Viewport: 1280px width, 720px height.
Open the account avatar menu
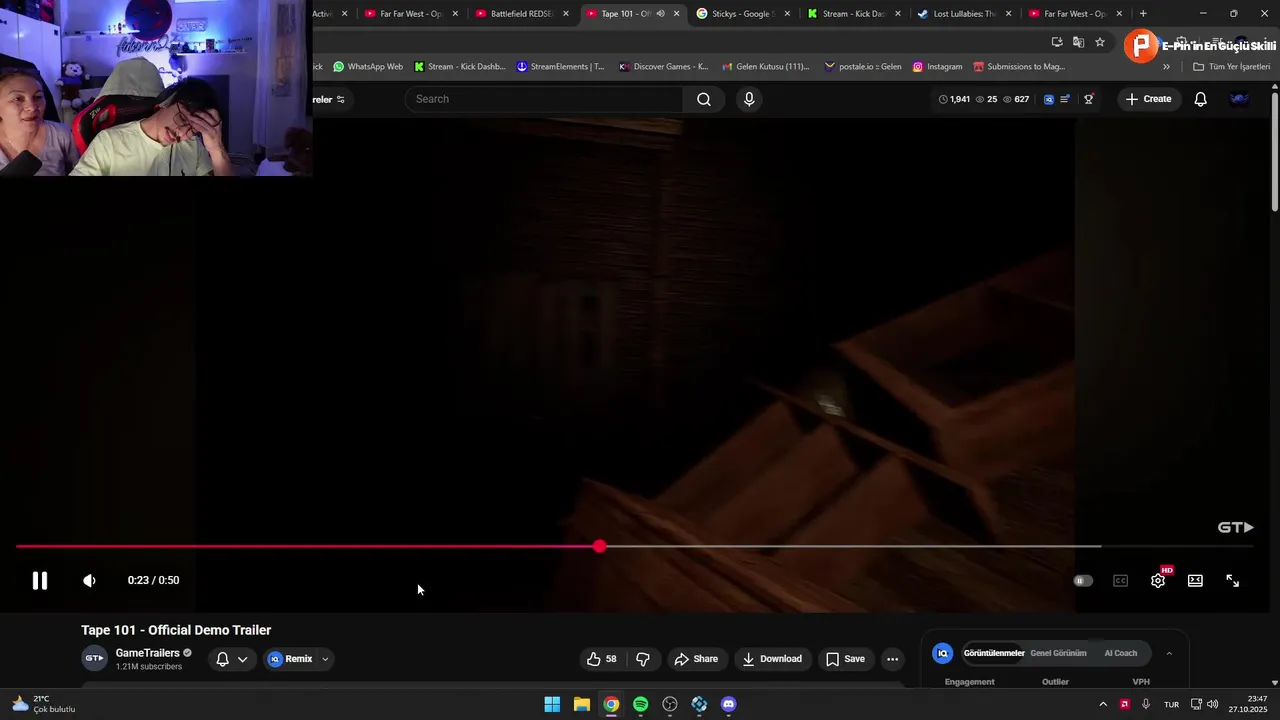tap(1239, 99)
